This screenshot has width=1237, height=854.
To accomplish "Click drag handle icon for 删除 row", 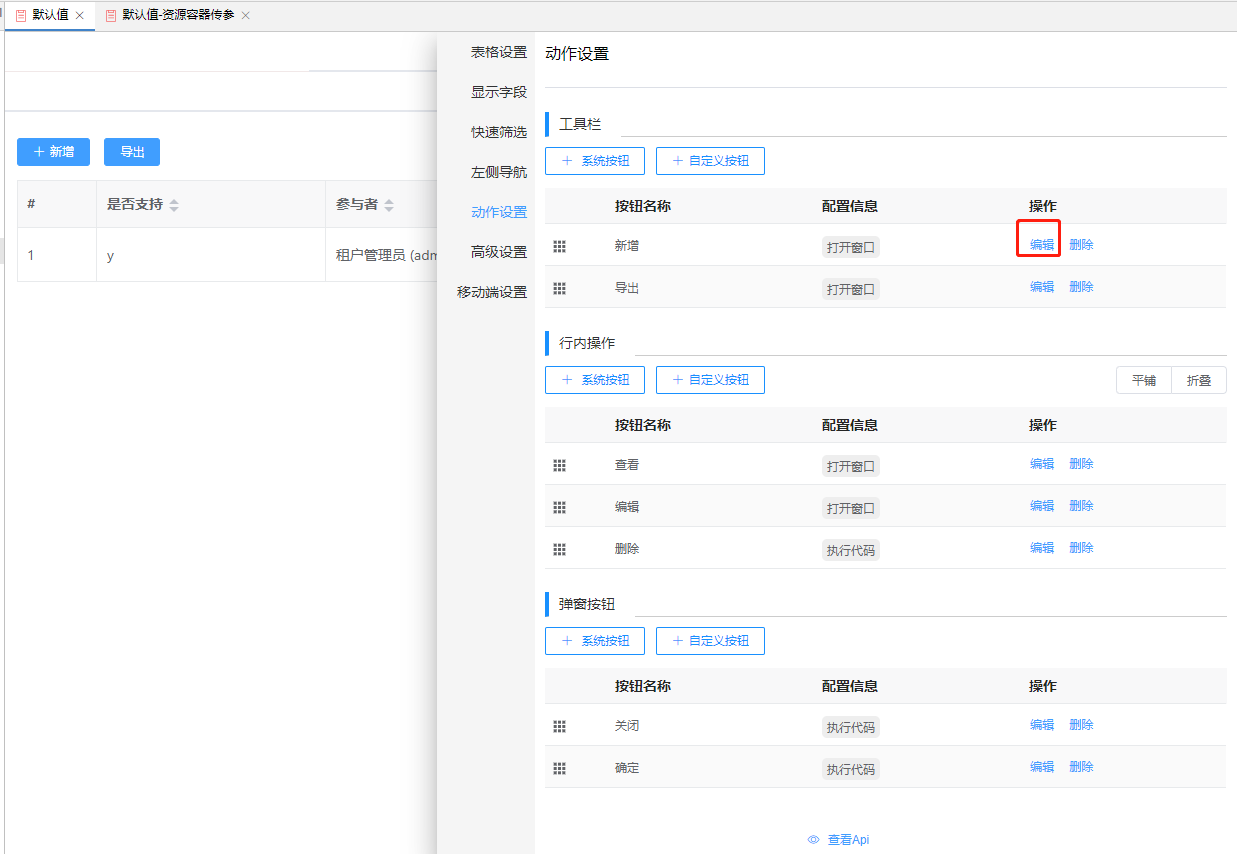I will click(x=560, y=549).
